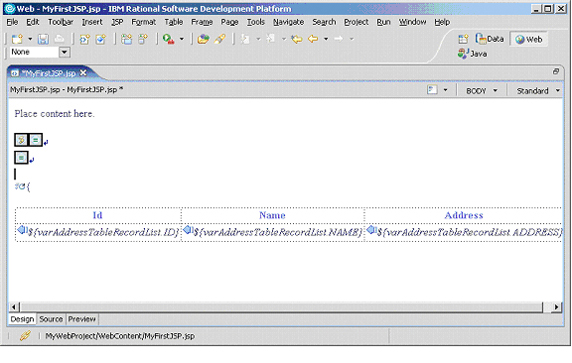This screenshot has height=363, width=572.
Task: Open the Run menu
Action: [x=383, y=22]
